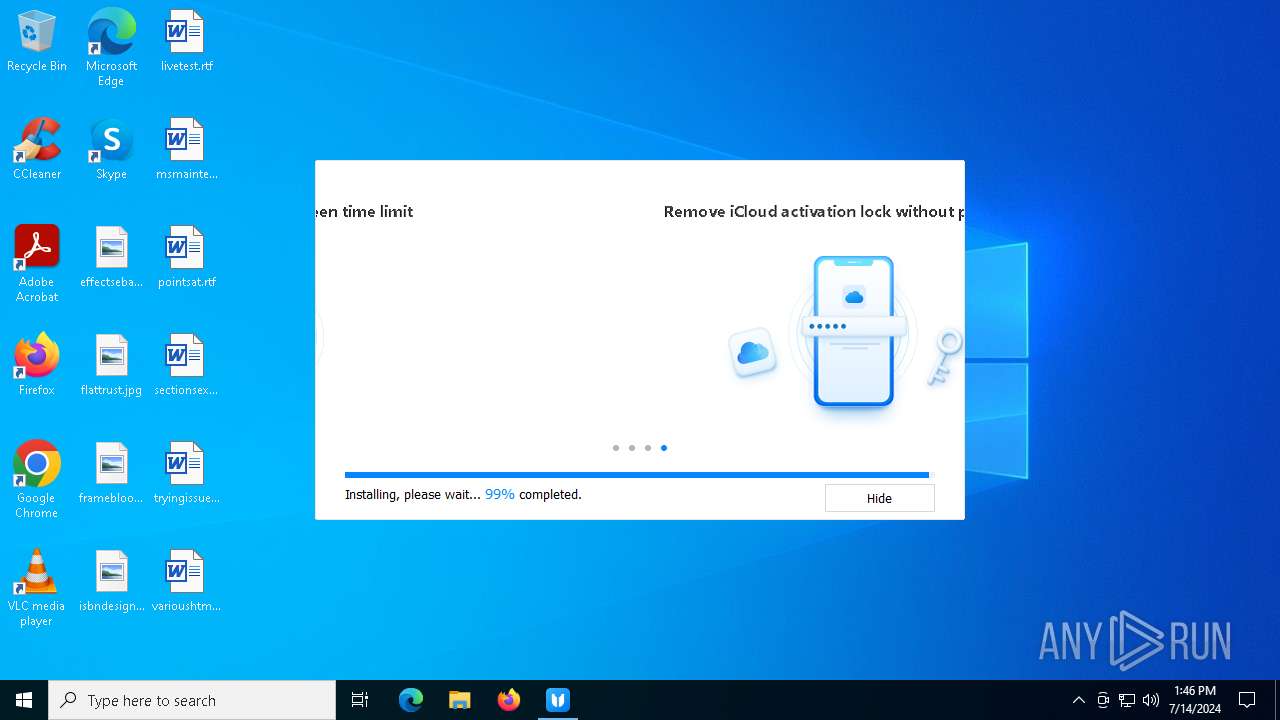Select the first carousel dot indicator
Viewport: 1280px width, 720px height.
coord(616,448)
